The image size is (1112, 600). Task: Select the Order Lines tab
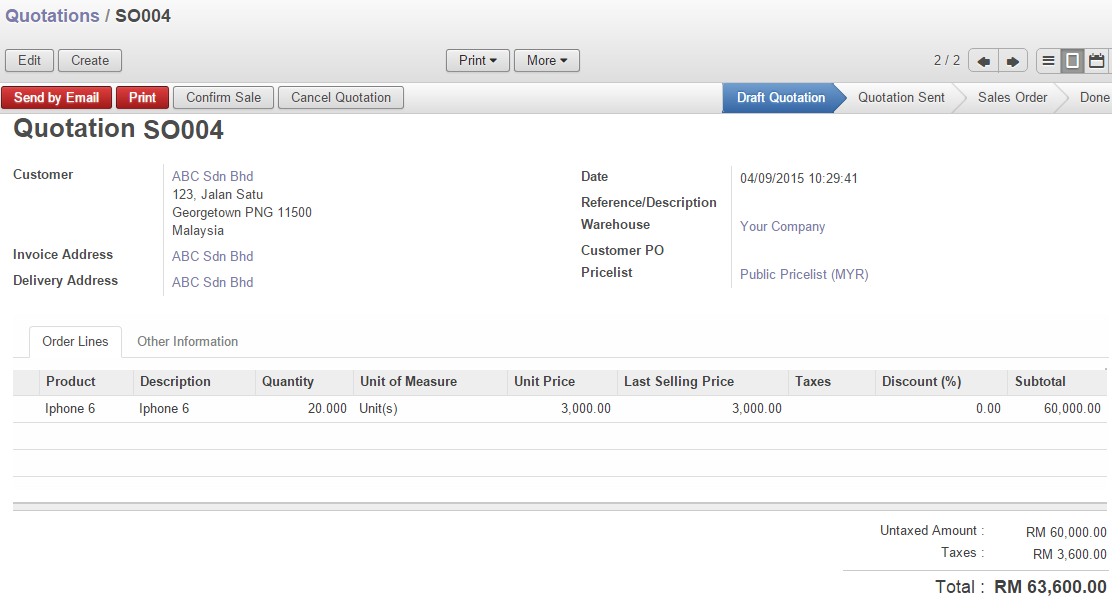click(75, 342)
